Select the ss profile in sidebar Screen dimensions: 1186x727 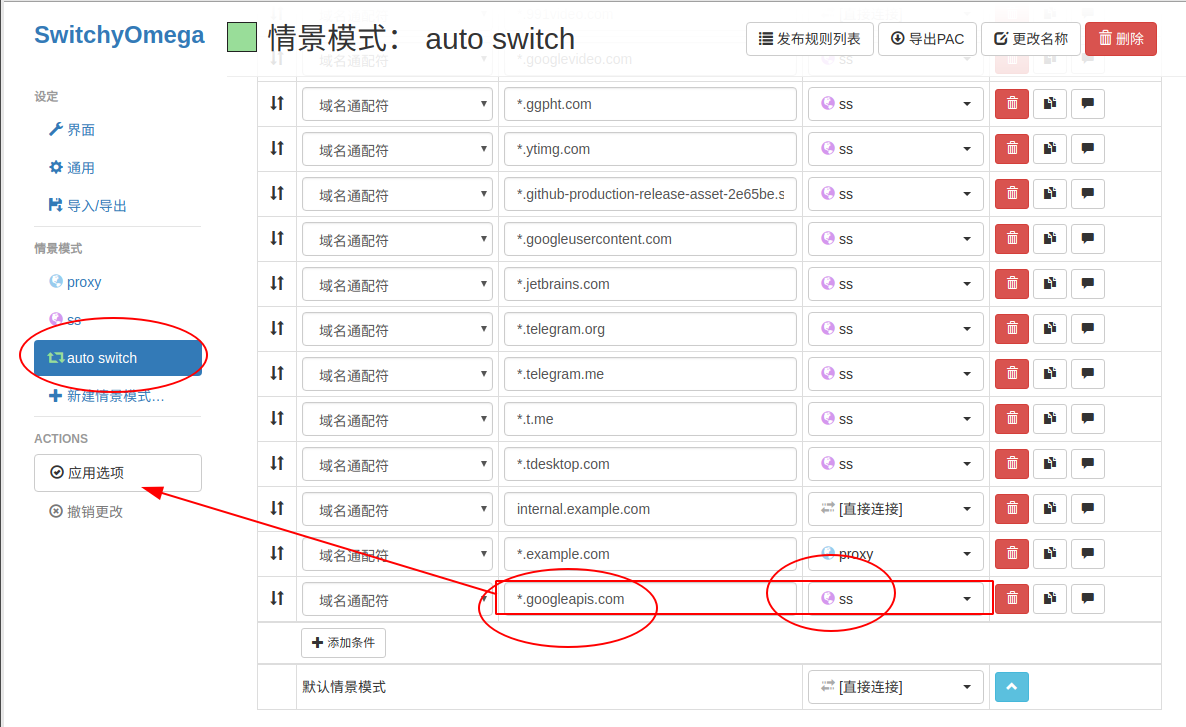tap(66, 320)
